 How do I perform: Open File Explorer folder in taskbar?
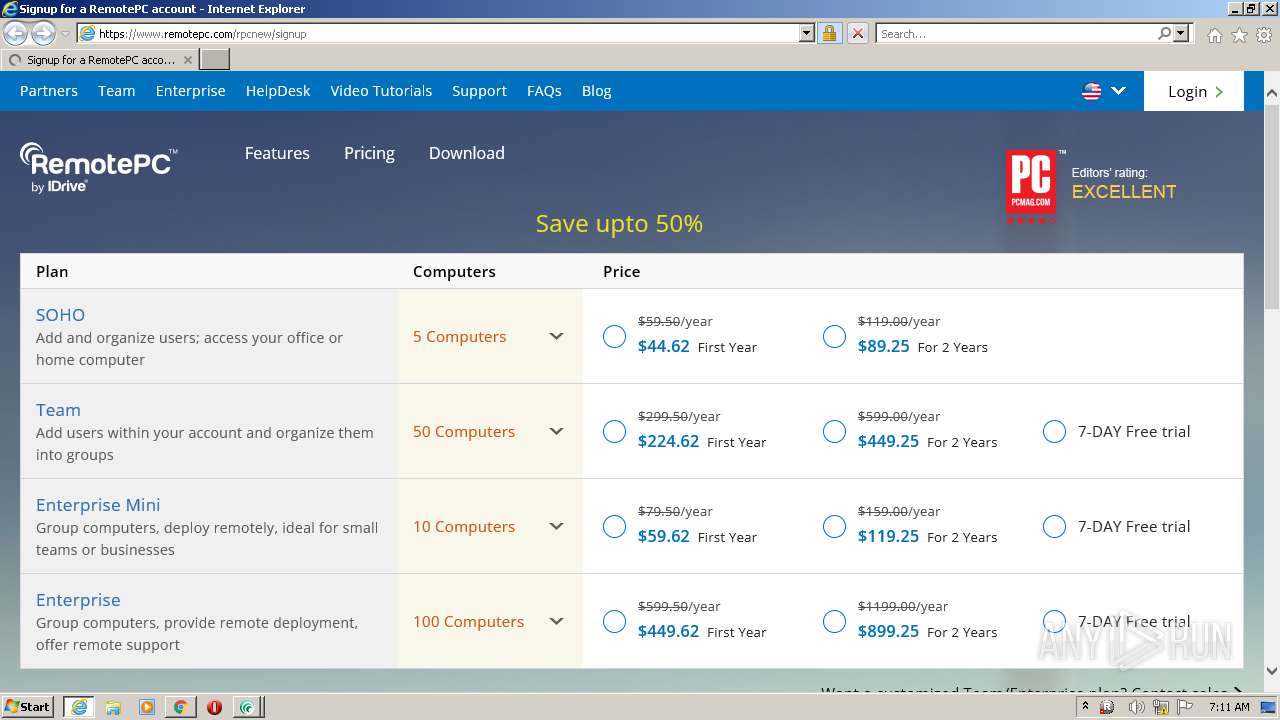point(113,707)
